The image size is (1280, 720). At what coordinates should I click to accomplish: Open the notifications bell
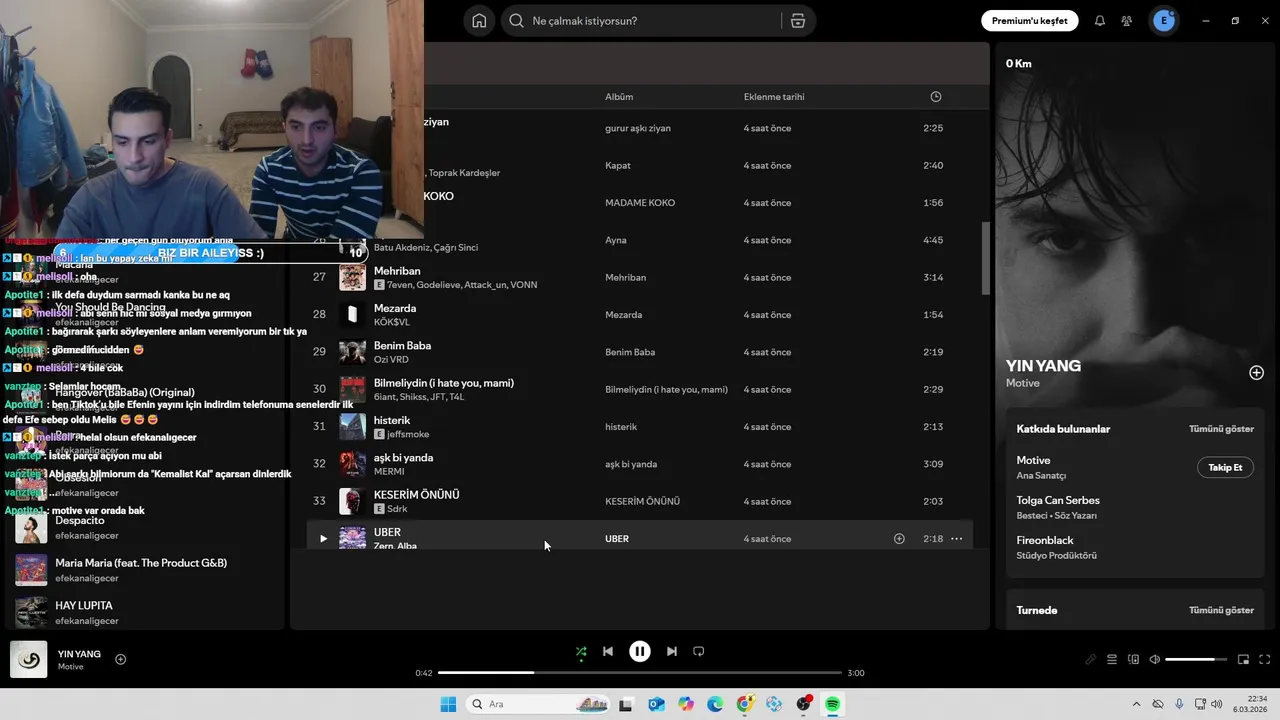tap(1100, 21)
